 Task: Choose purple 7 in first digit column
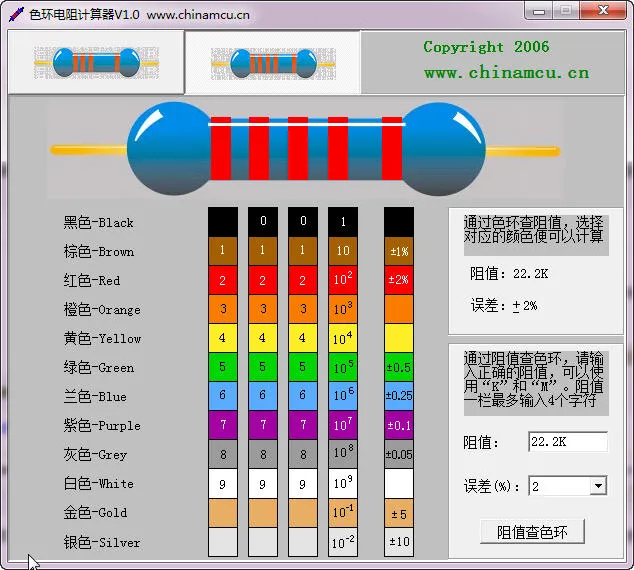tap(222, 425)
